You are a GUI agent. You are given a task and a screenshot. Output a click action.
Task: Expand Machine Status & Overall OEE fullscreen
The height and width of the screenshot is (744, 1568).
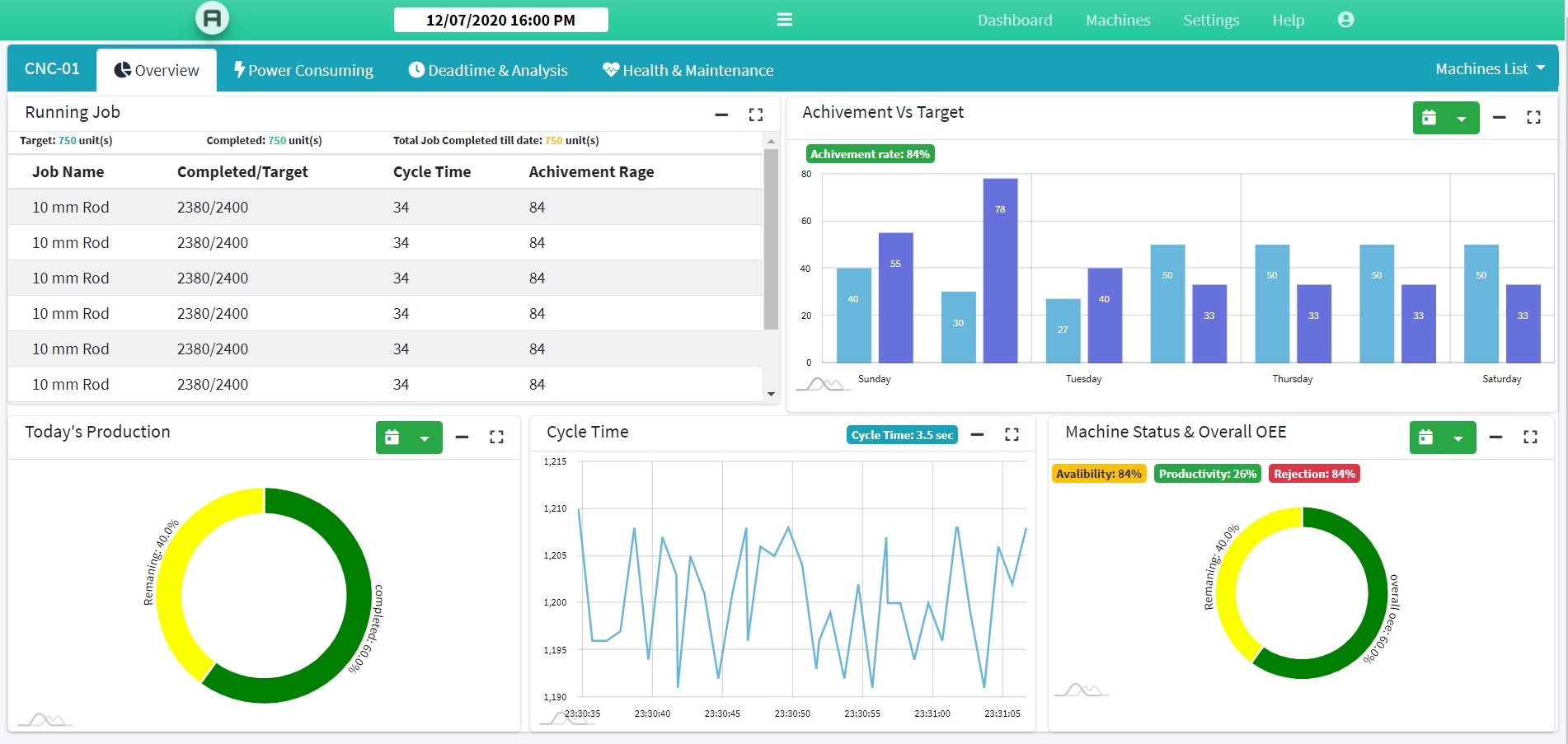(1530, 438)
